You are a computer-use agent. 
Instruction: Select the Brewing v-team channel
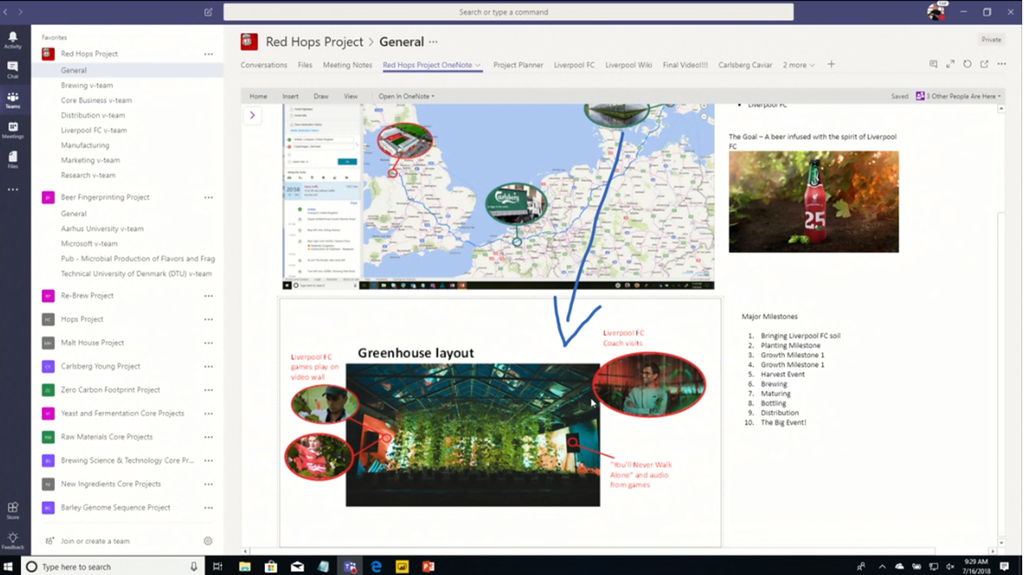[x=87, y=85]
